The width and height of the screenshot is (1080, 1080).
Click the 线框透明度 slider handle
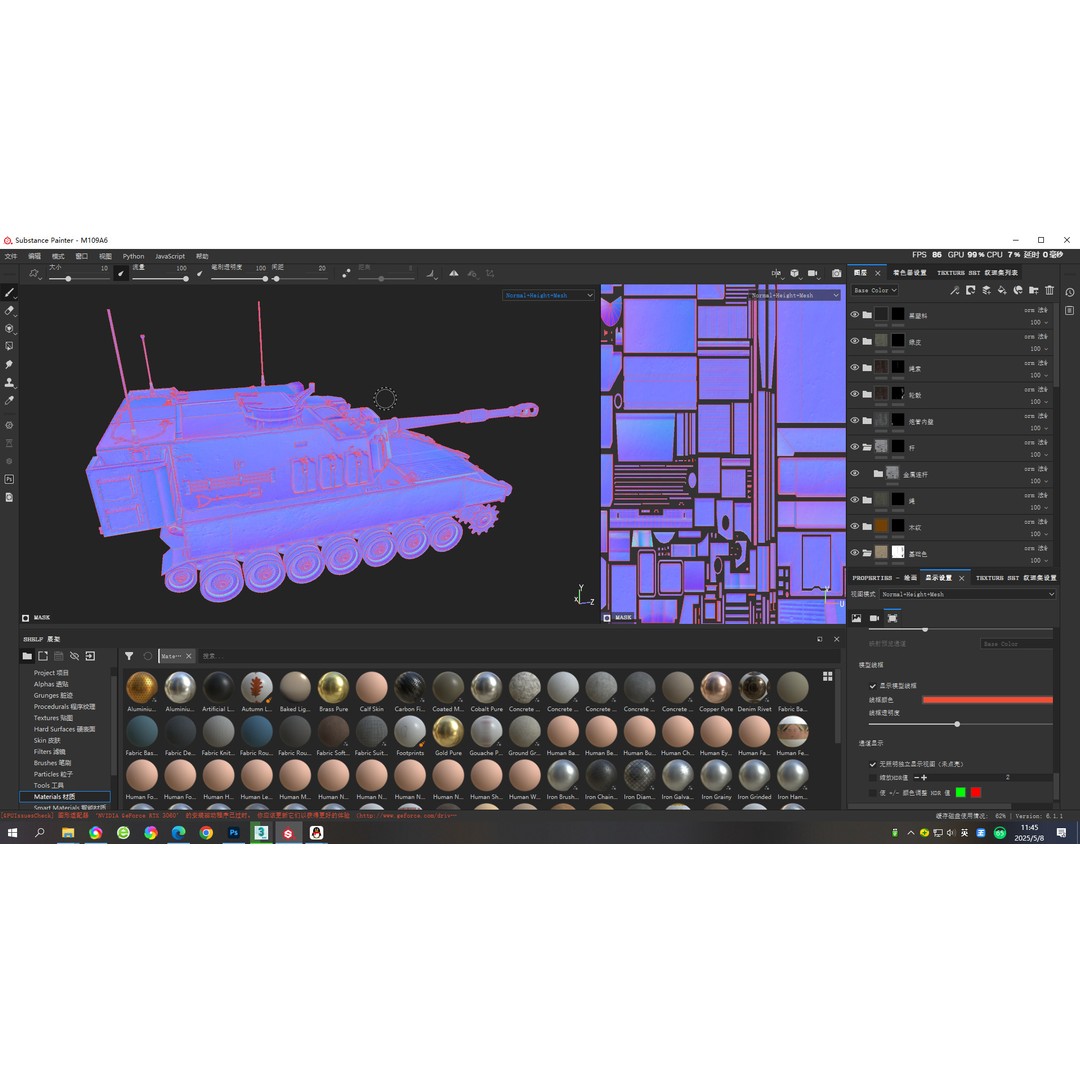[x=957, y=724]
